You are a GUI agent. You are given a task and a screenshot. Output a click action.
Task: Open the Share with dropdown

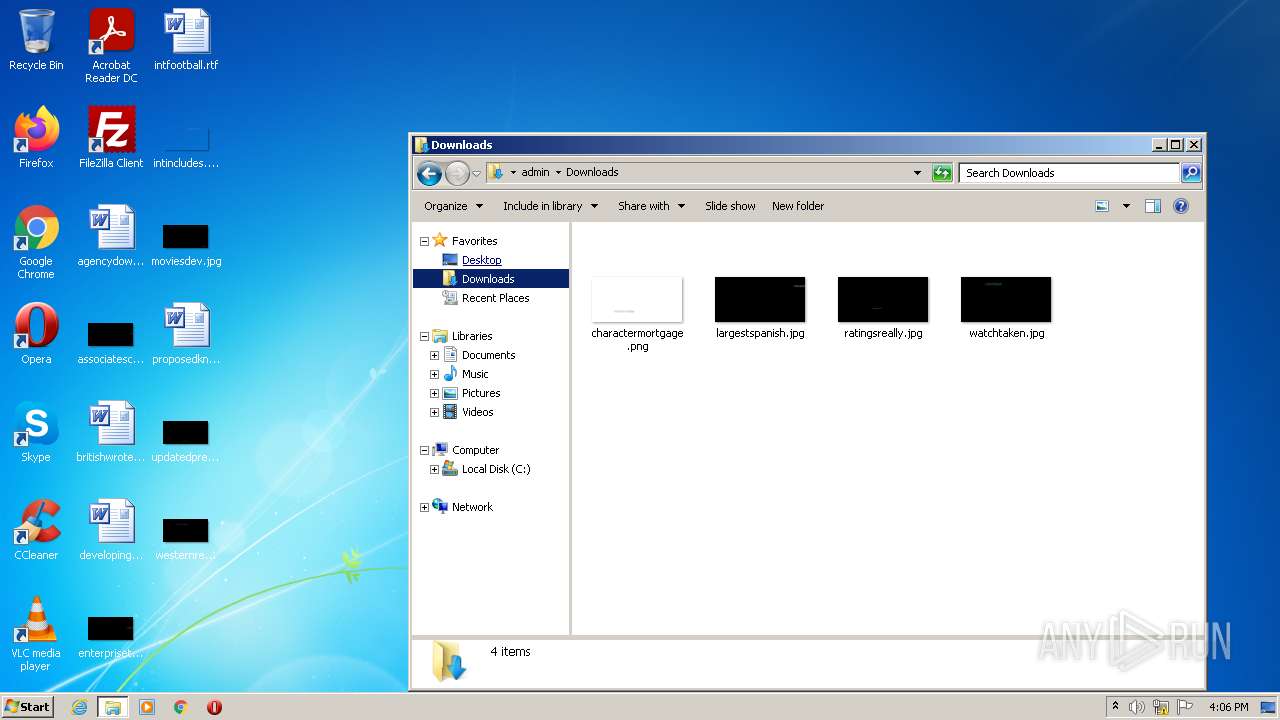click(x=651, y=206)
